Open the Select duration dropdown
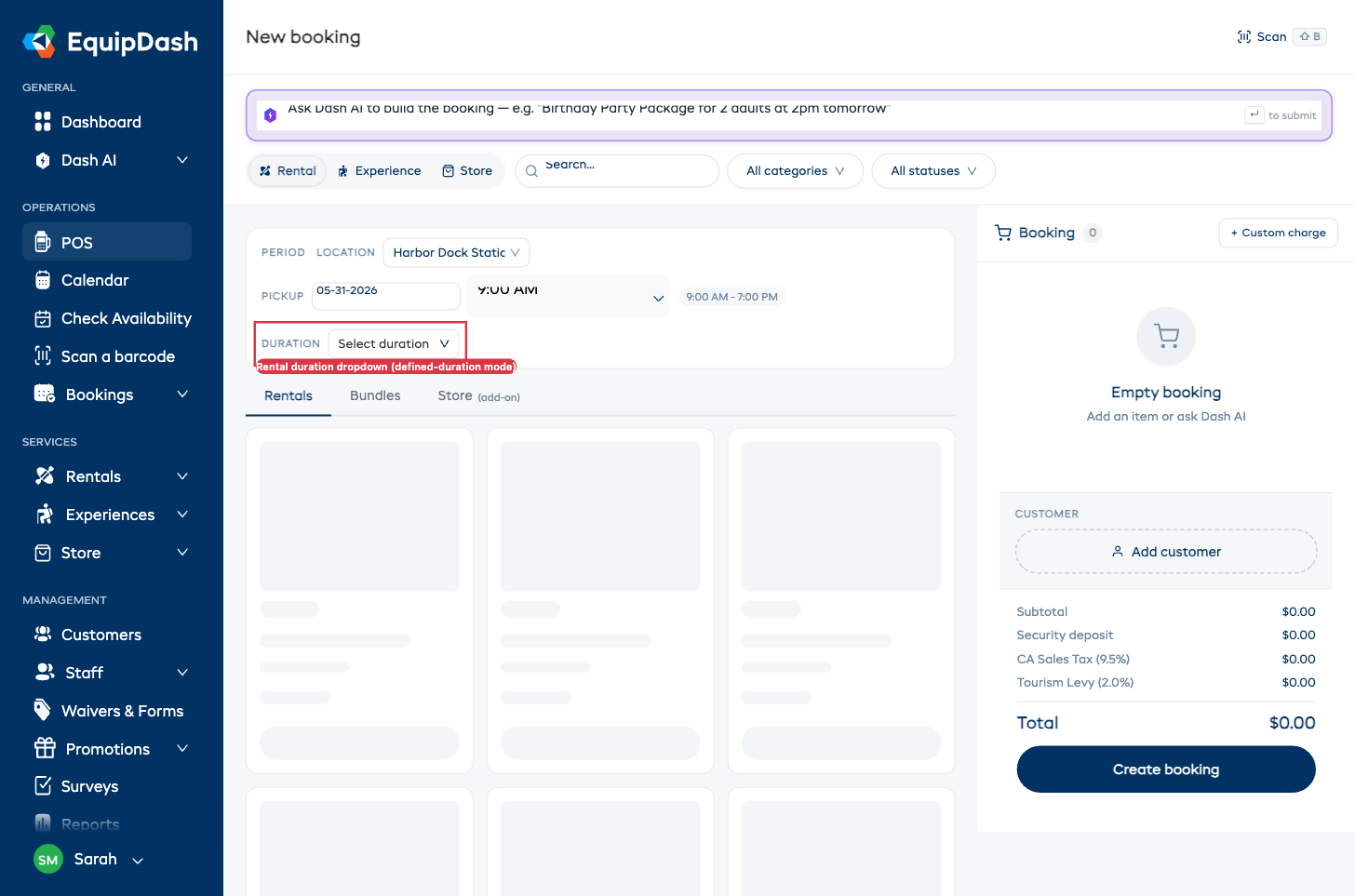 [x=394, y=343]
